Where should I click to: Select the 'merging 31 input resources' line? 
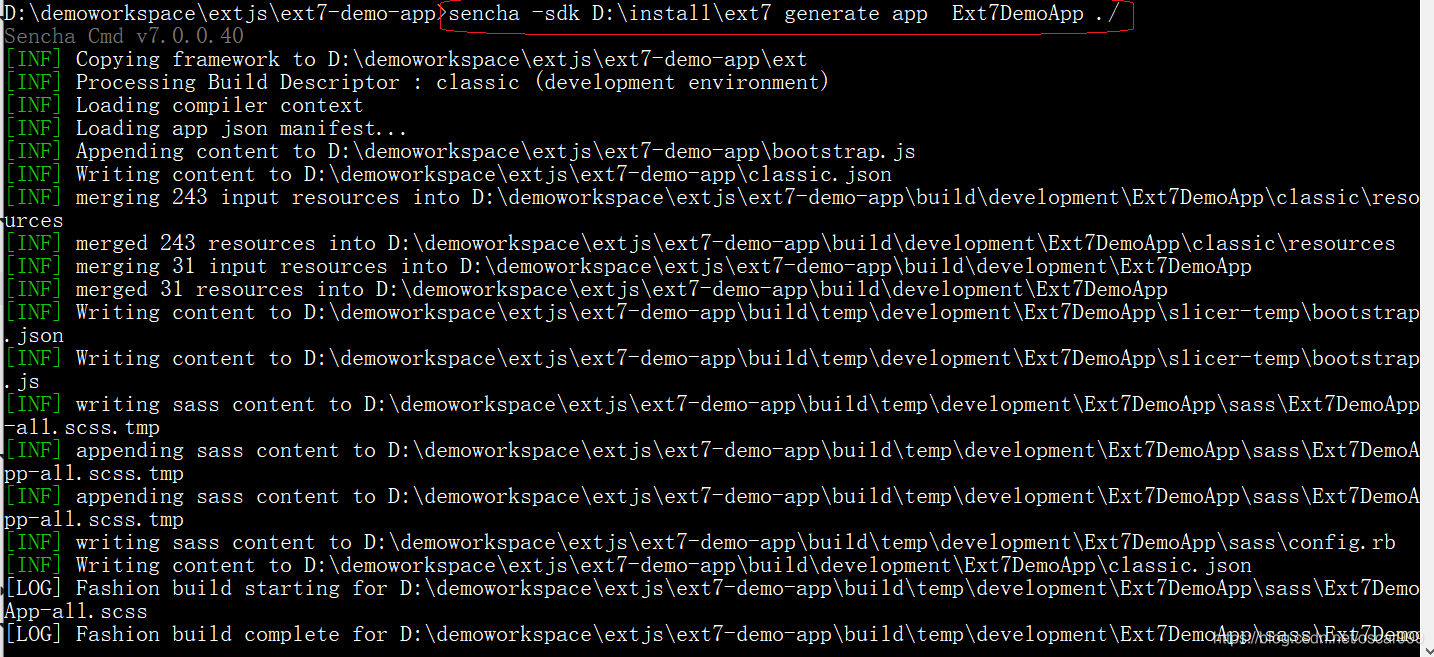pyautogui.click(x=628, y=266)
